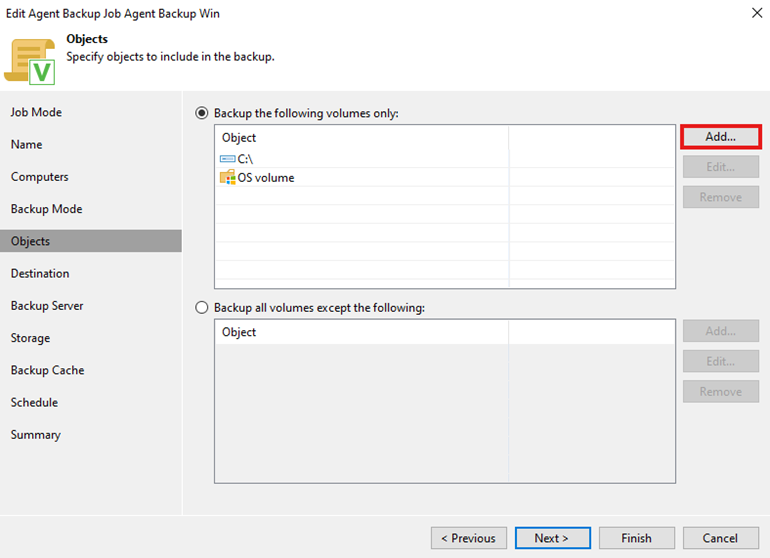The height and width of the screenshot is (558, 770).
Task: Go to the Name wizard step
Action: [x=27, y=145]
